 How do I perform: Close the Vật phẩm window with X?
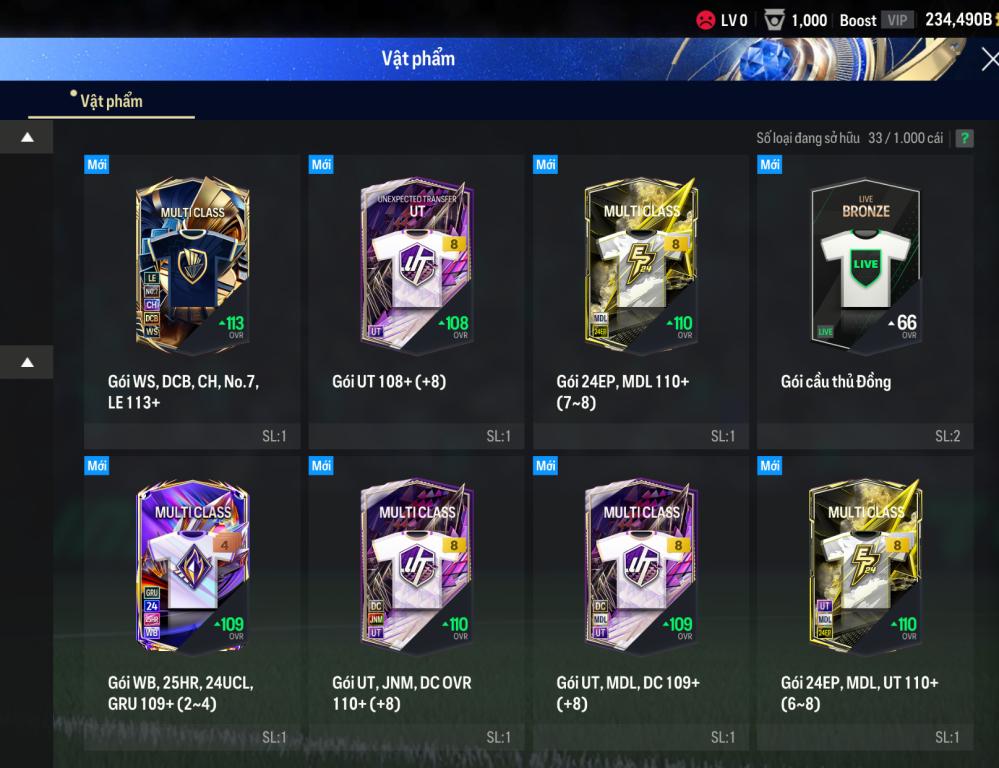point(989,59)
